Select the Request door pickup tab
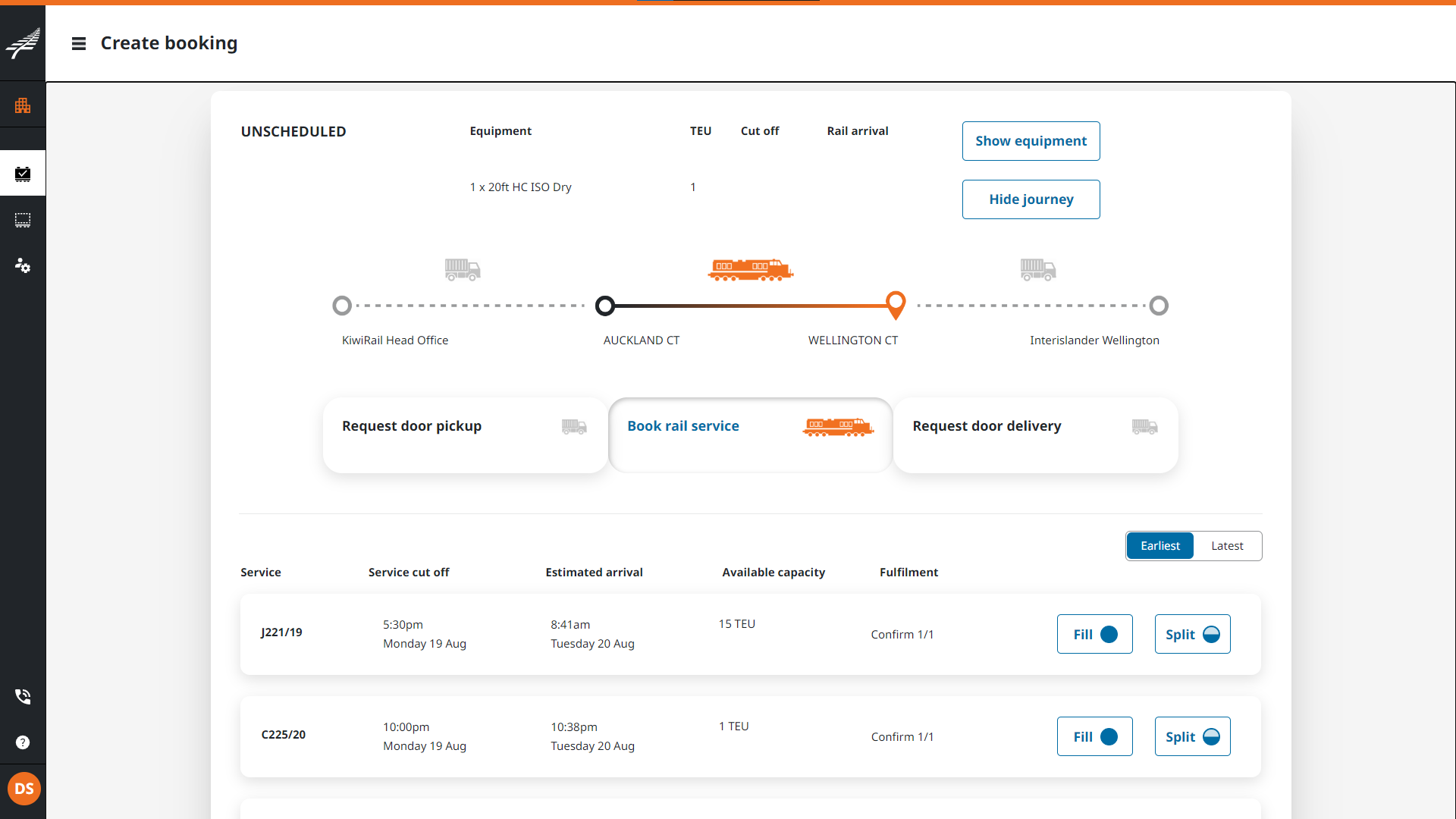 point(465,435)
